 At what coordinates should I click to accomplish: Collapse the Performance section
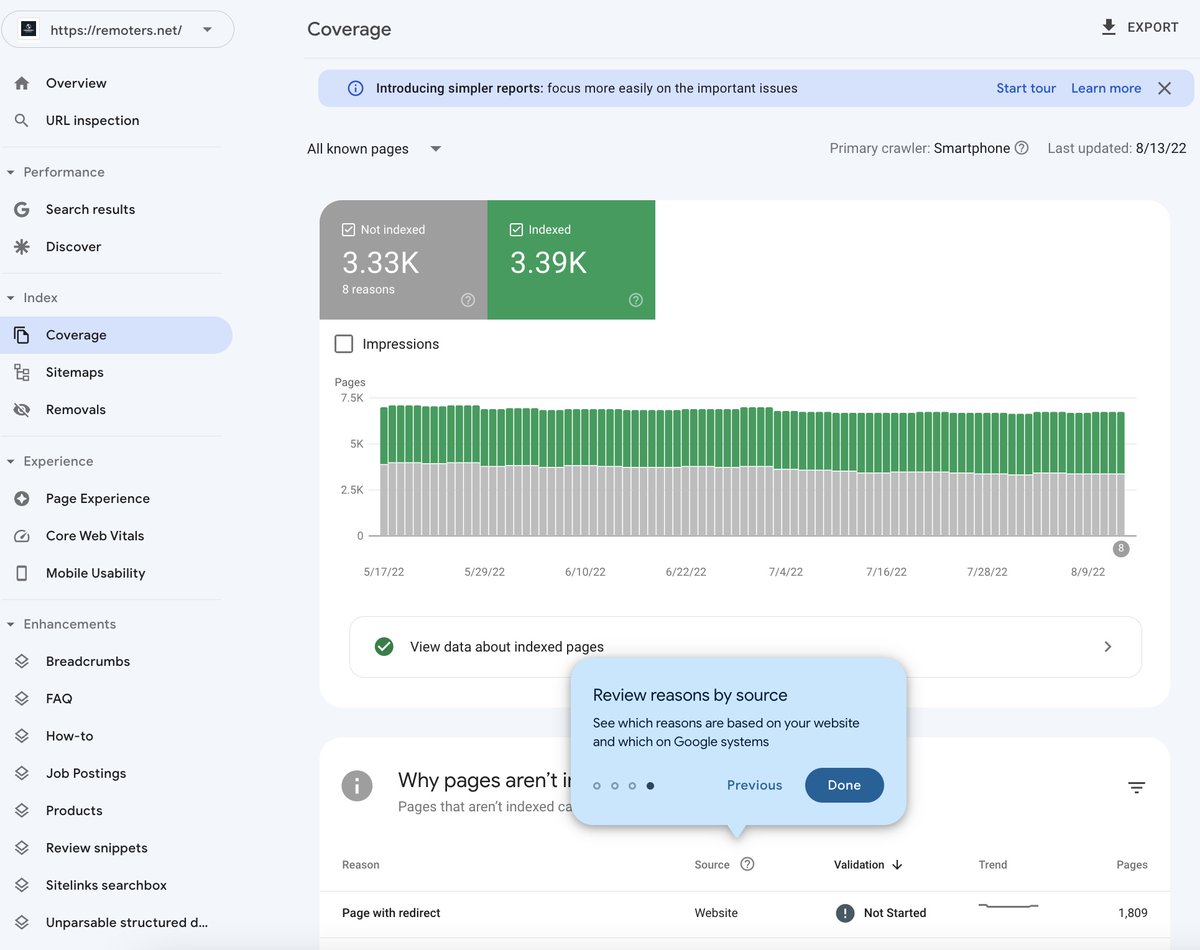[x=62, y=171]
